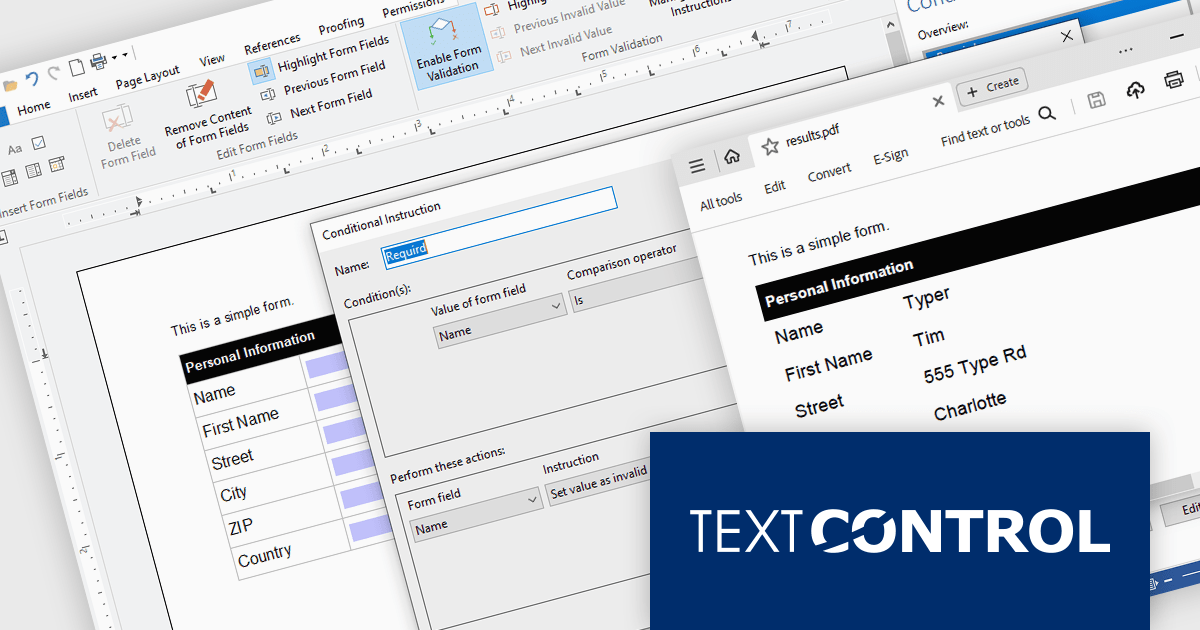Open the Edit menu in Acrobat
This screenshot has width=1200, height=630.
tap(775, 187)
